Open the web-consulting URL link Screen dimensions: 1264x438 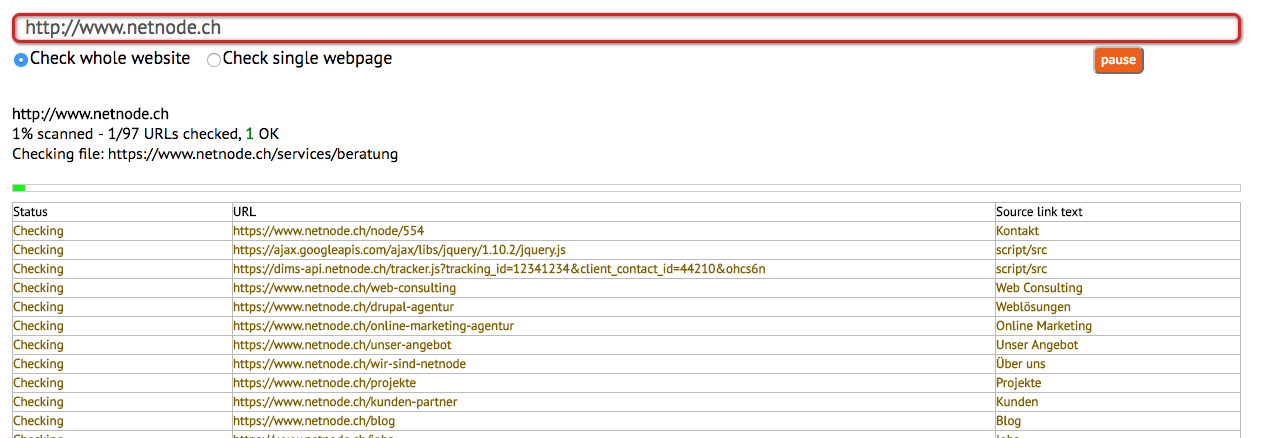click(x=344, y=288)
